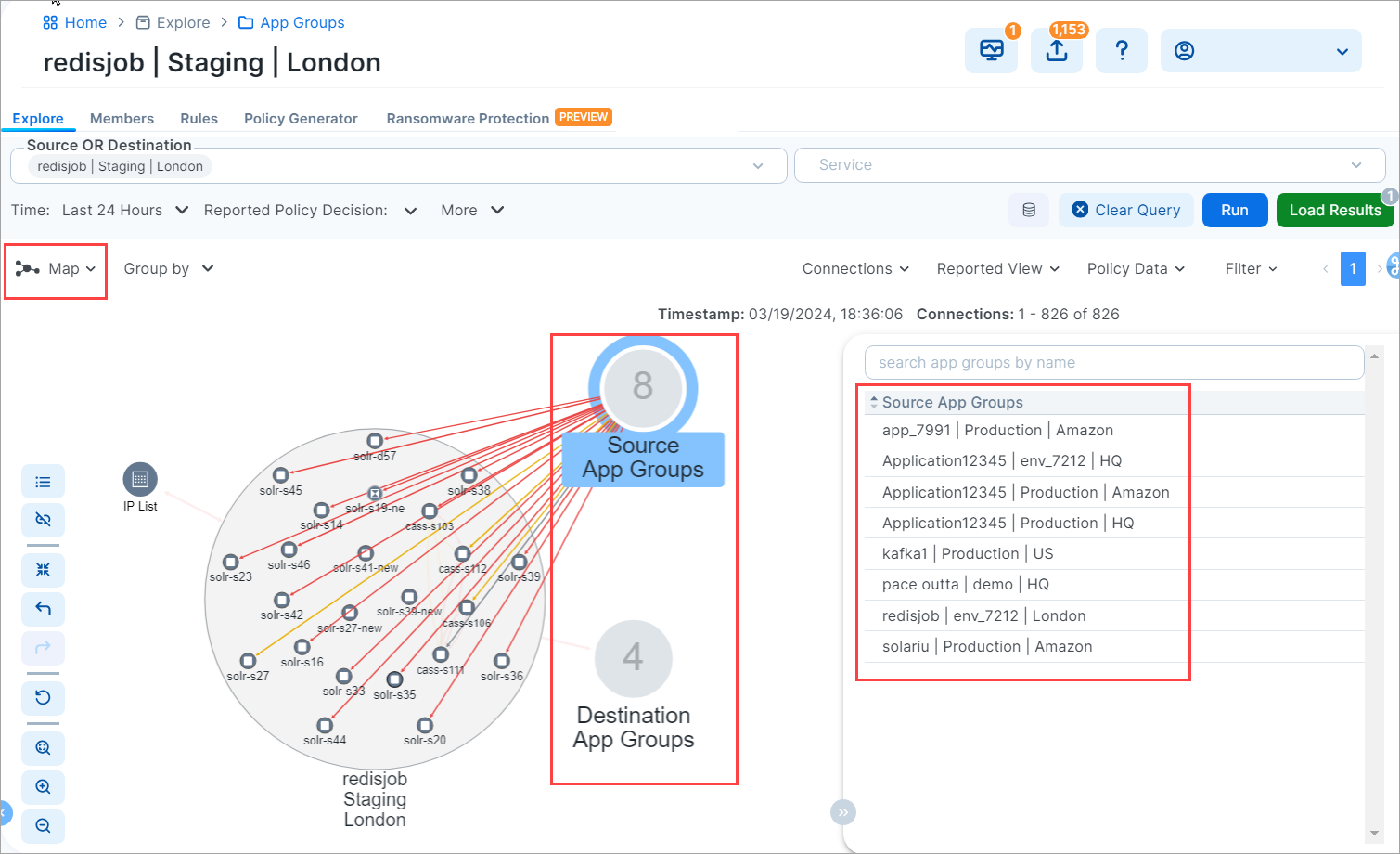Image resolution: width=1400 pixels, height=854 pixels.
Task: Switch to the Members tab
Action: [x=122, y=119]
